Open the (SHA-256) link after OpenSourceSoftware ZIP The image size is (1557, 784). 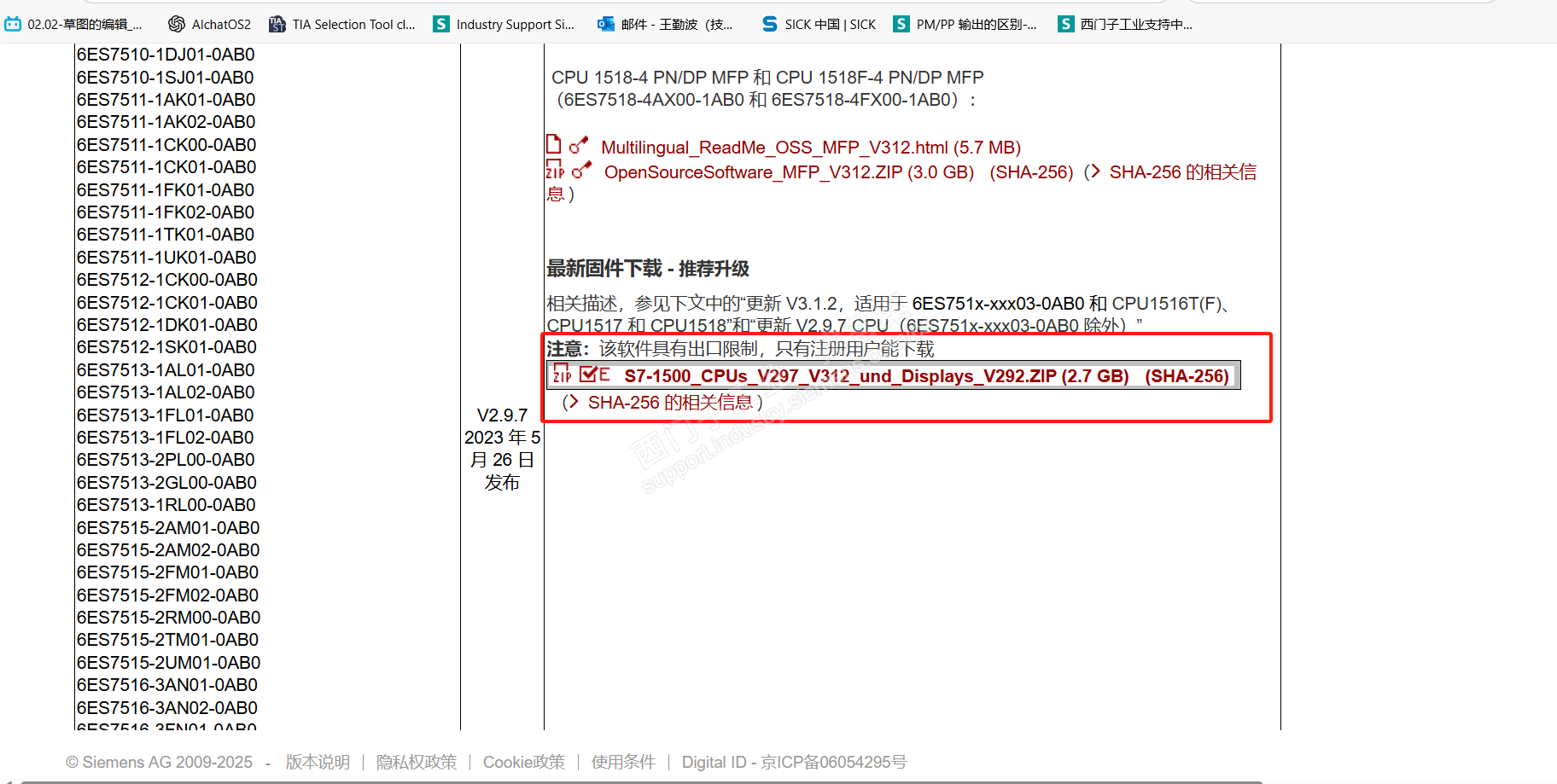pyautogui.click(x=1031, y=172)
